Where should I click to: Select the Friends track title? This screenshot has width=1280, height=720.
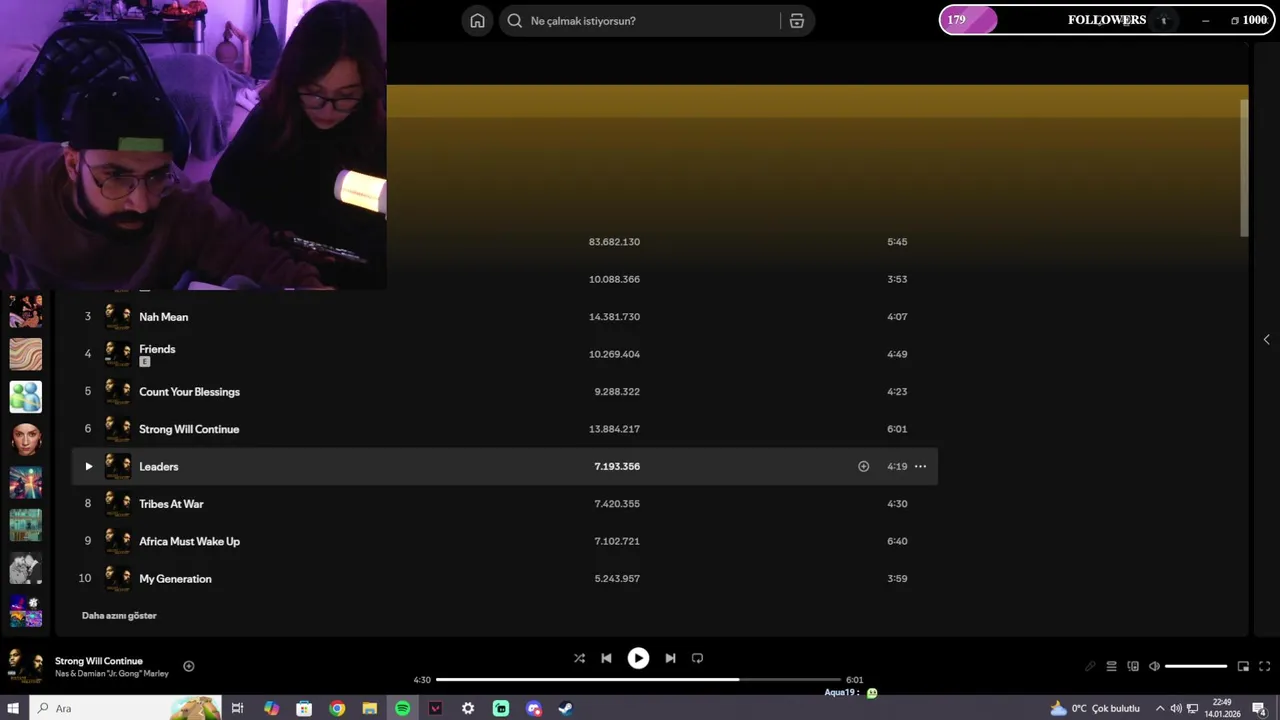(157, 349)
